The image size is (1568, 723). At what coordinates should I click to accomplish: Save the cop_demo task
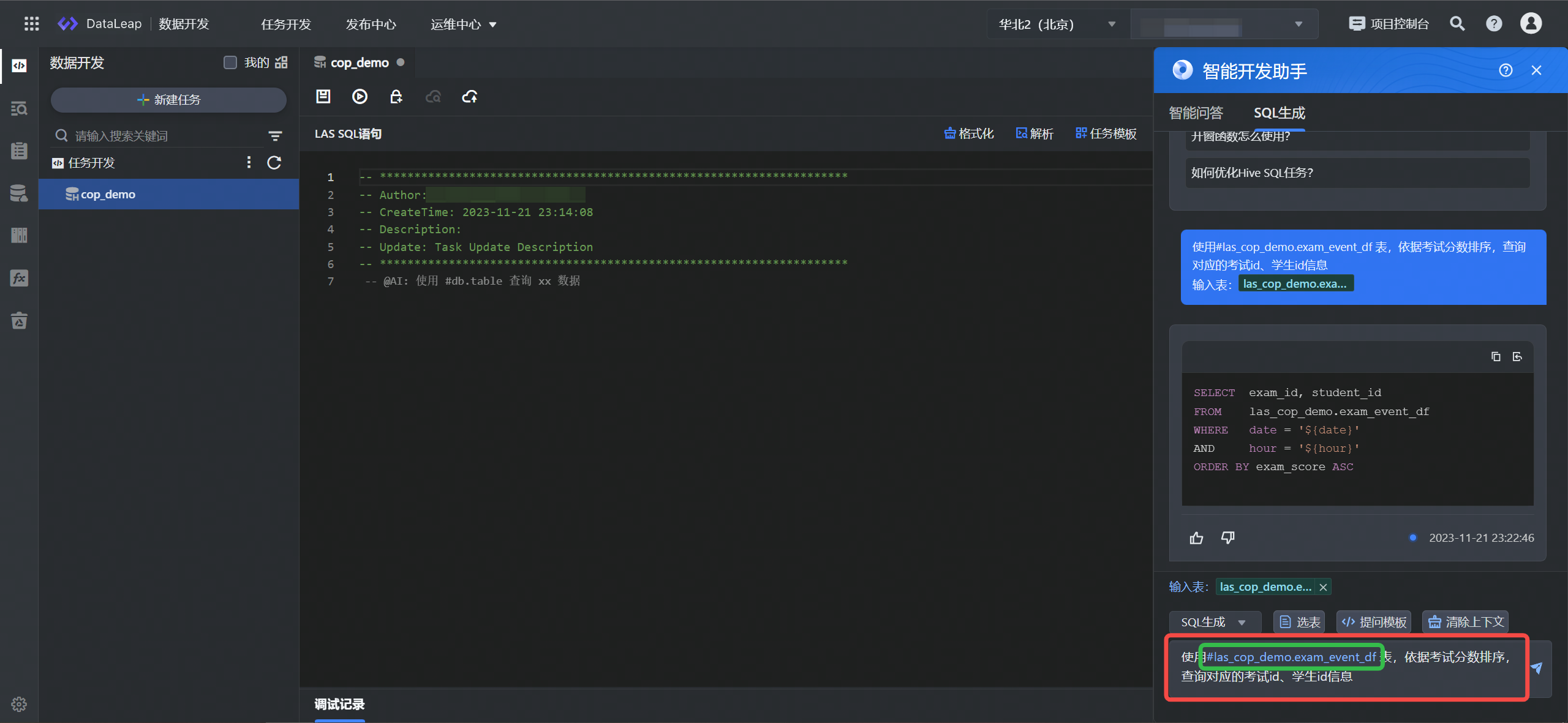tap(323, 96)
